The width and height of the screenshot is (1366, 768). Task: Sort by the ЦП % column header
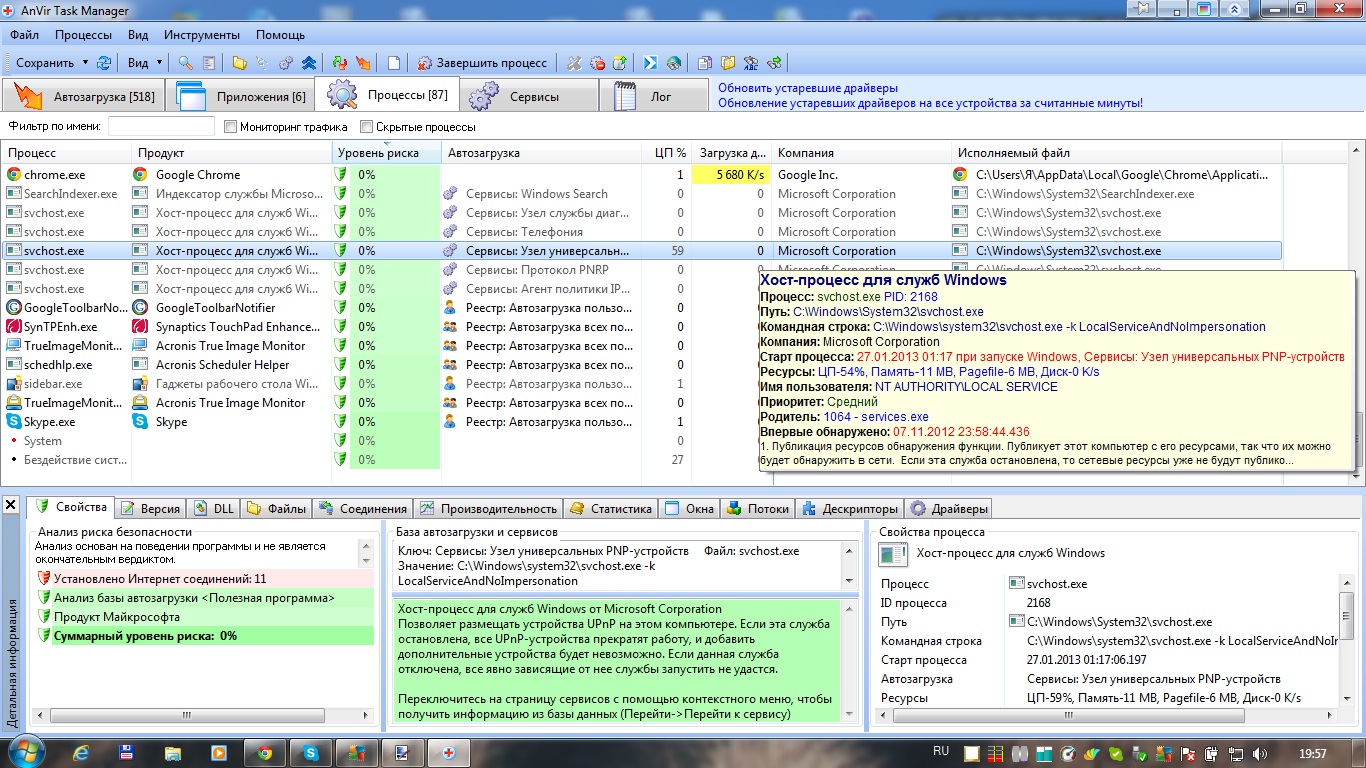[x=666, y=153]
